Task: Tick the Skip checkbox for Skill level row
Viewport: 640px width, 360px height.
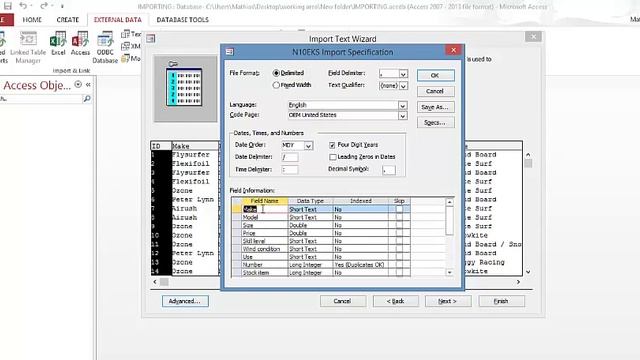Action: click(399, 241)
